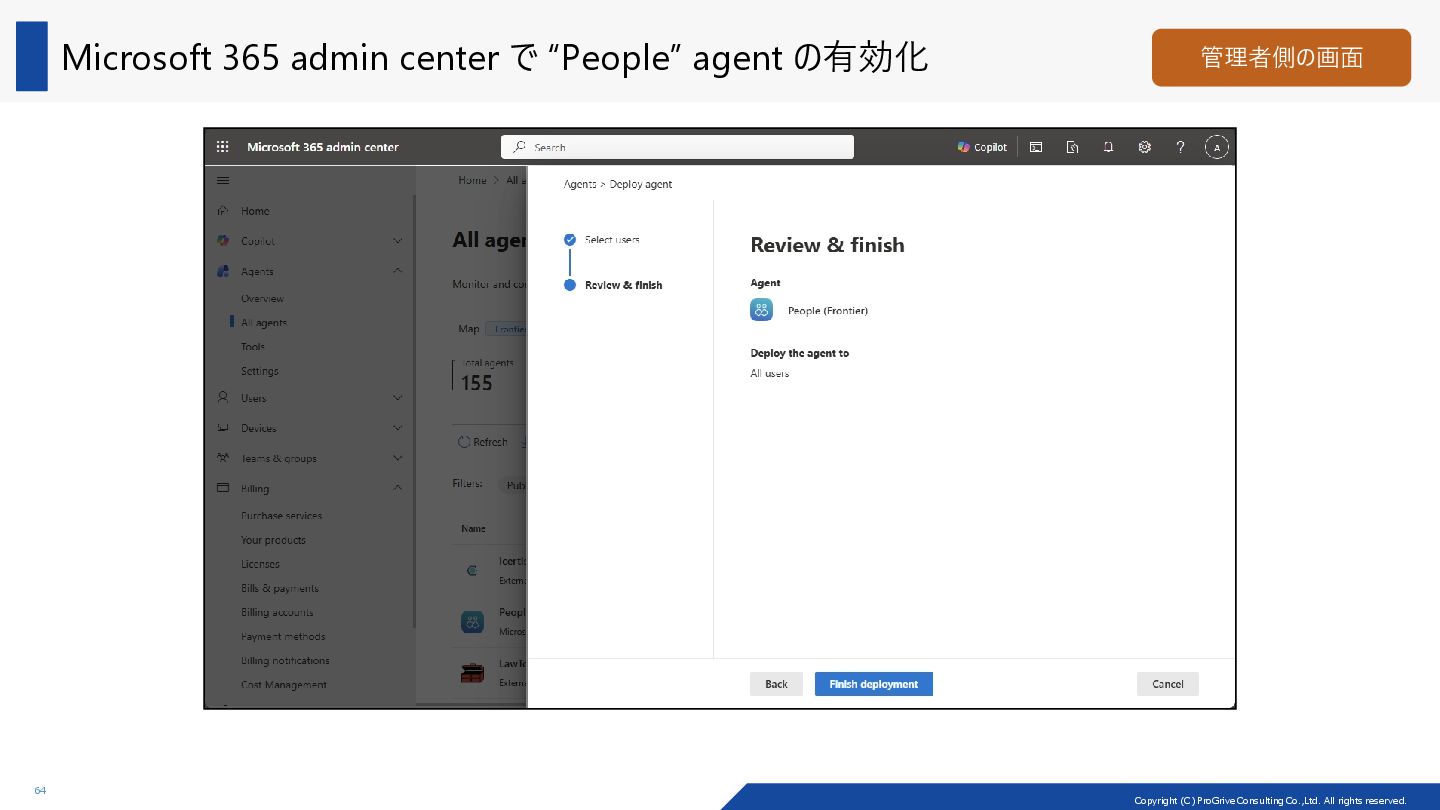Open Purchase services under Billing

(x=281, y=516)
